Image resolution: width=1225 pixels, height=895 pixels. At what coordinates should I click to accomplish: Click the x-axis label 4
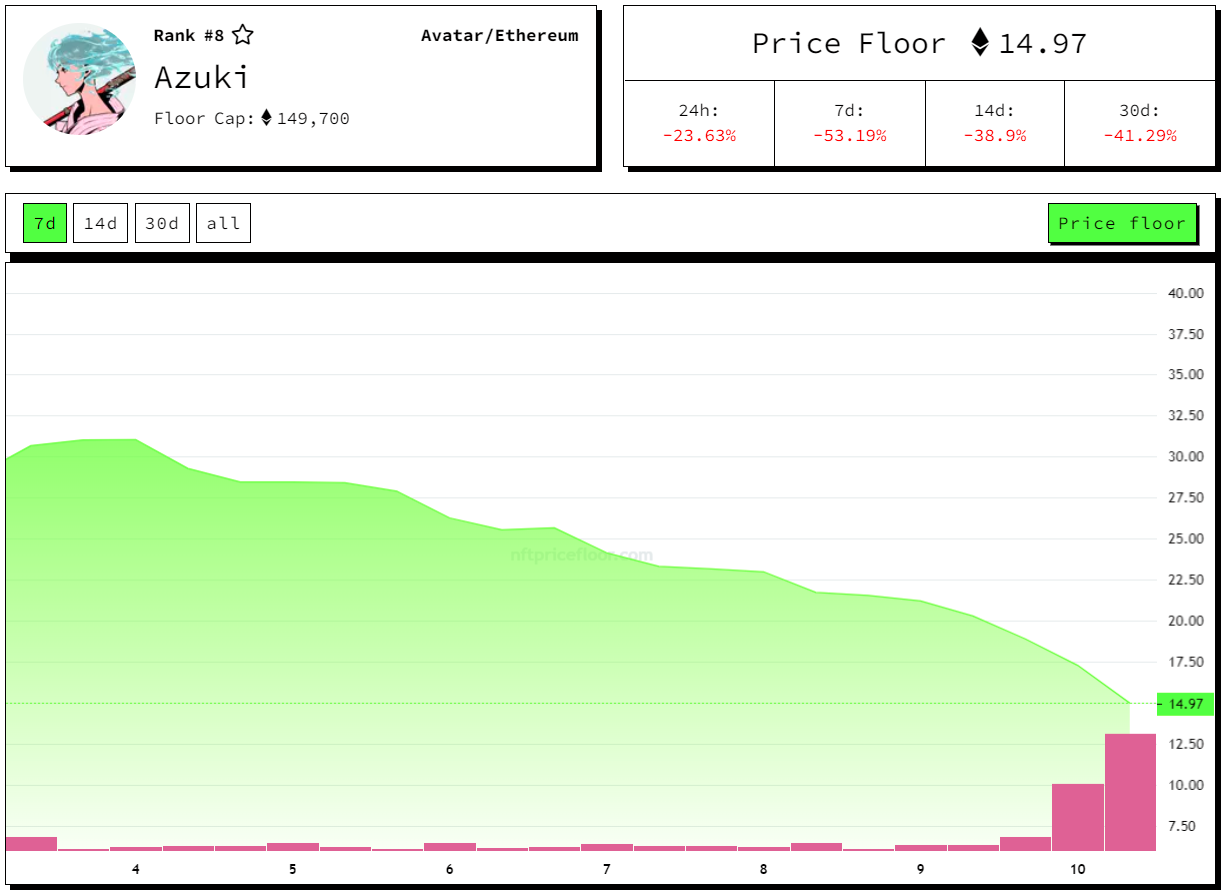point(136,869)
